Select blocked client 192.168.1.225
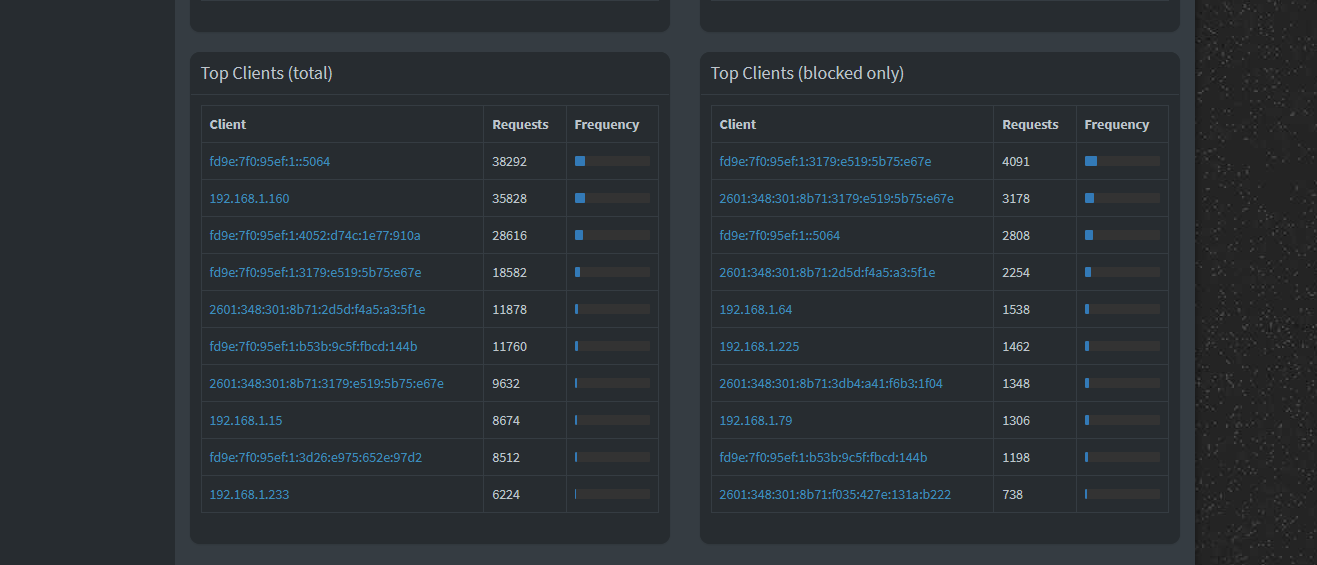Screen dimensions: 1317x565 pyautogui.click(x=759, y=347)
